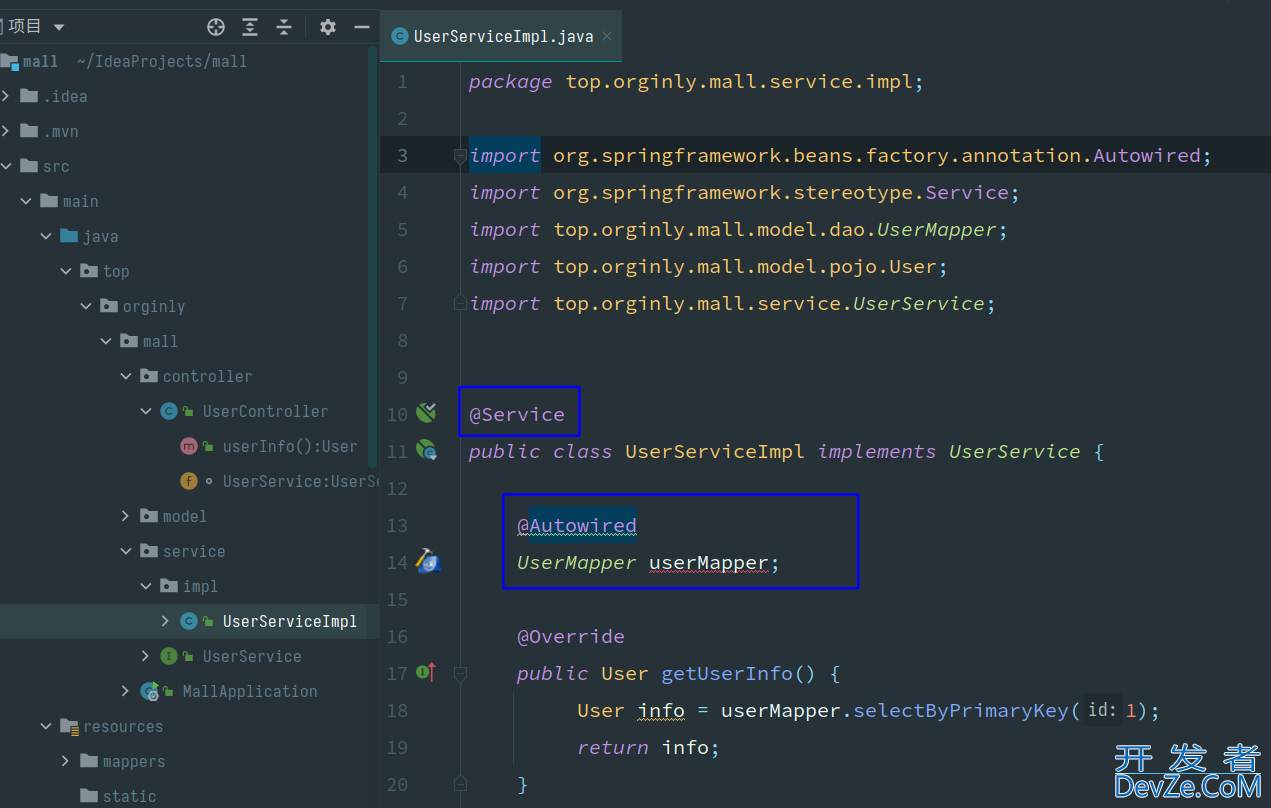Collapse the main folder
Viewport: 1271px width, 808px height.
tap(26, 201)
